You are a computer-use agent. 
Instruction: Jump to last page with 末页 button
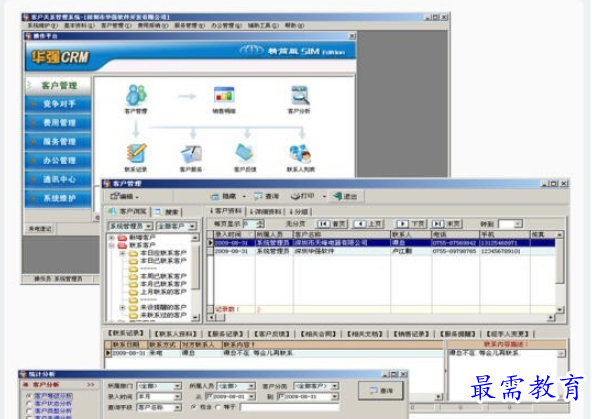447,224
